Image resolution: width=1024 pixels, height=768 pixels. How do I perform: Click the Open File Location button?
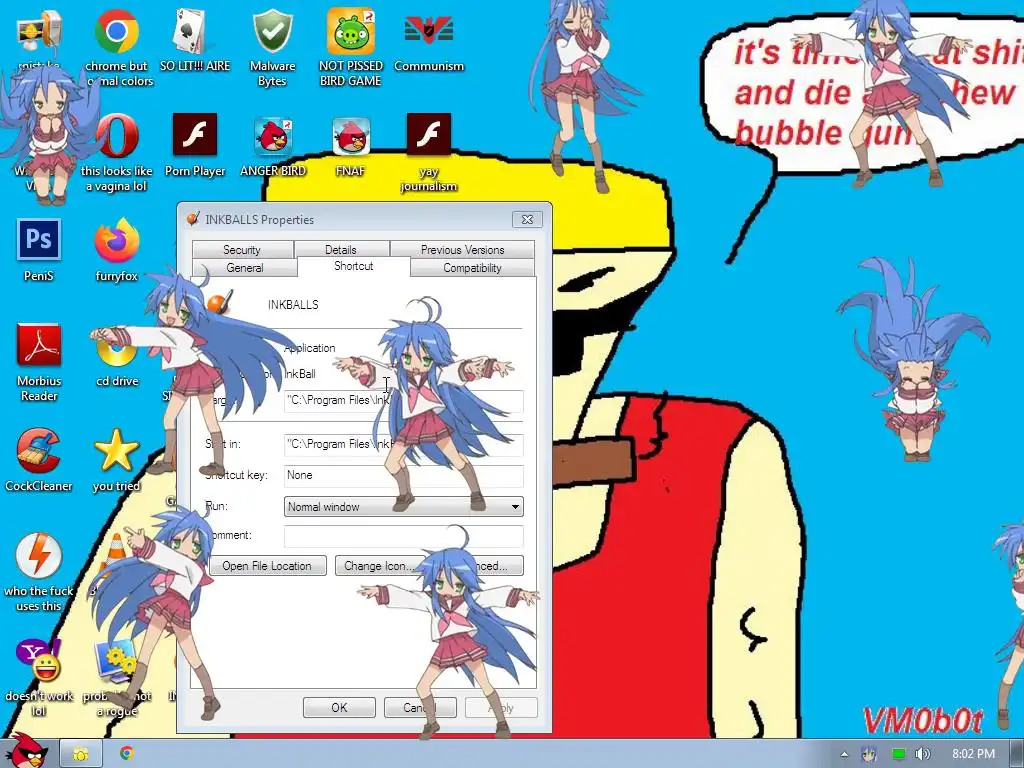pos(267,566)
